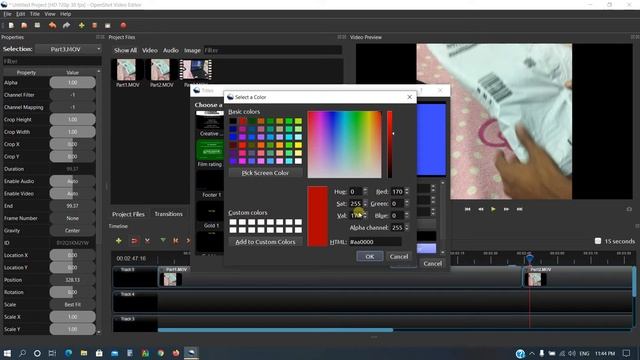
Task: Redo the action from toolbar
Action: pyautogui.click(x=66, y=25)
